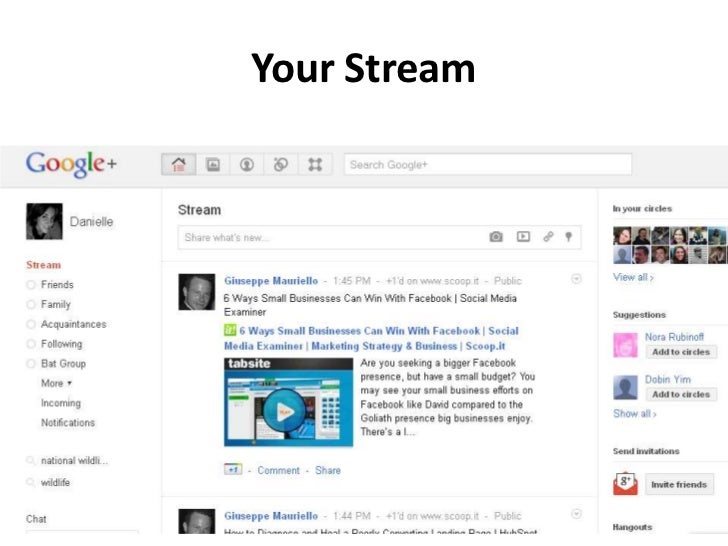Click the 'Hangouts' heading text
The image size is (728, 546).
pos(632,527)
